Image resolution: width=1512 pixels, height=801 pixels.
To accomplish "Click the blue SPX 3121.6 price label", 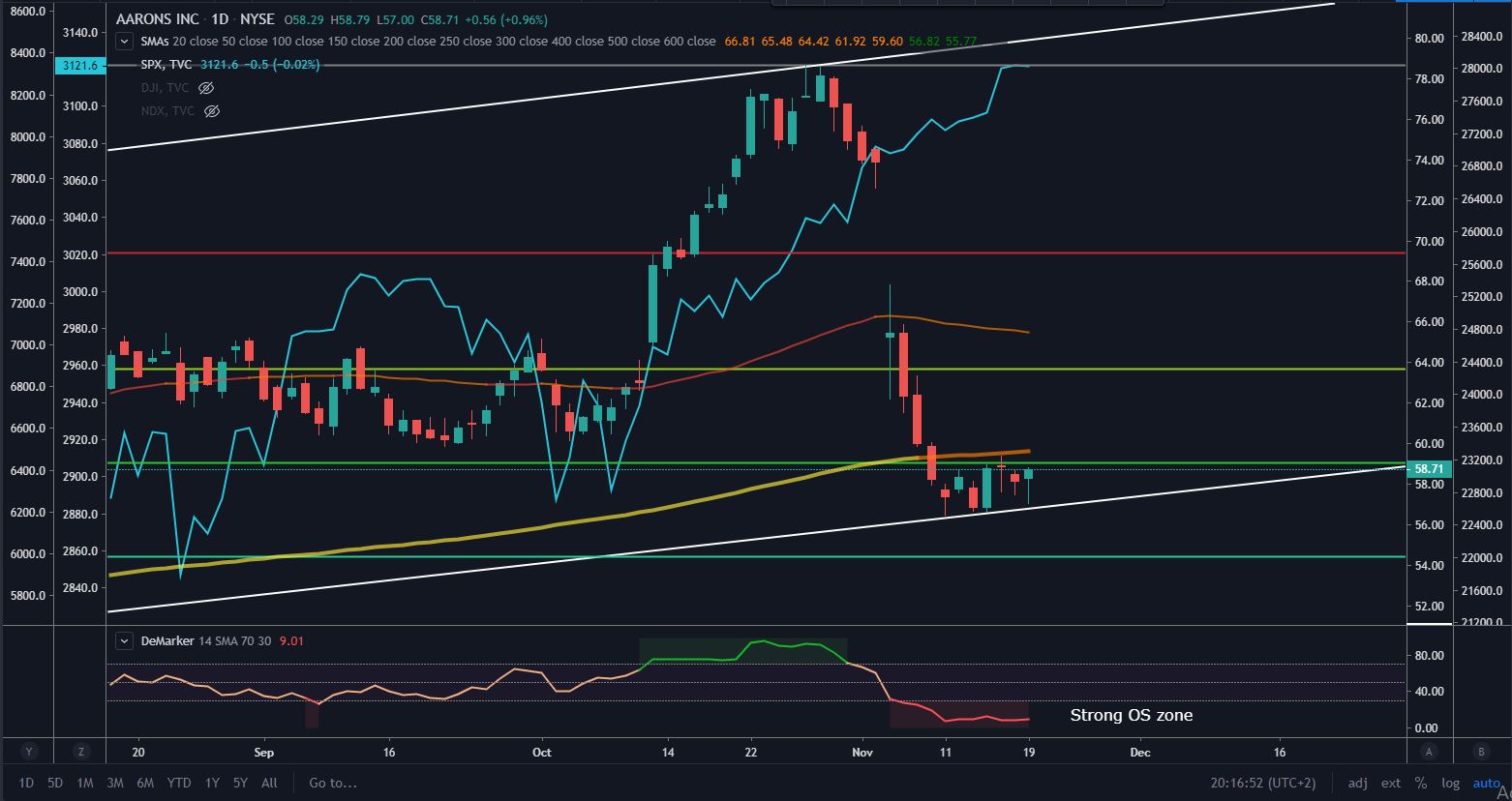I will (79, 65).
